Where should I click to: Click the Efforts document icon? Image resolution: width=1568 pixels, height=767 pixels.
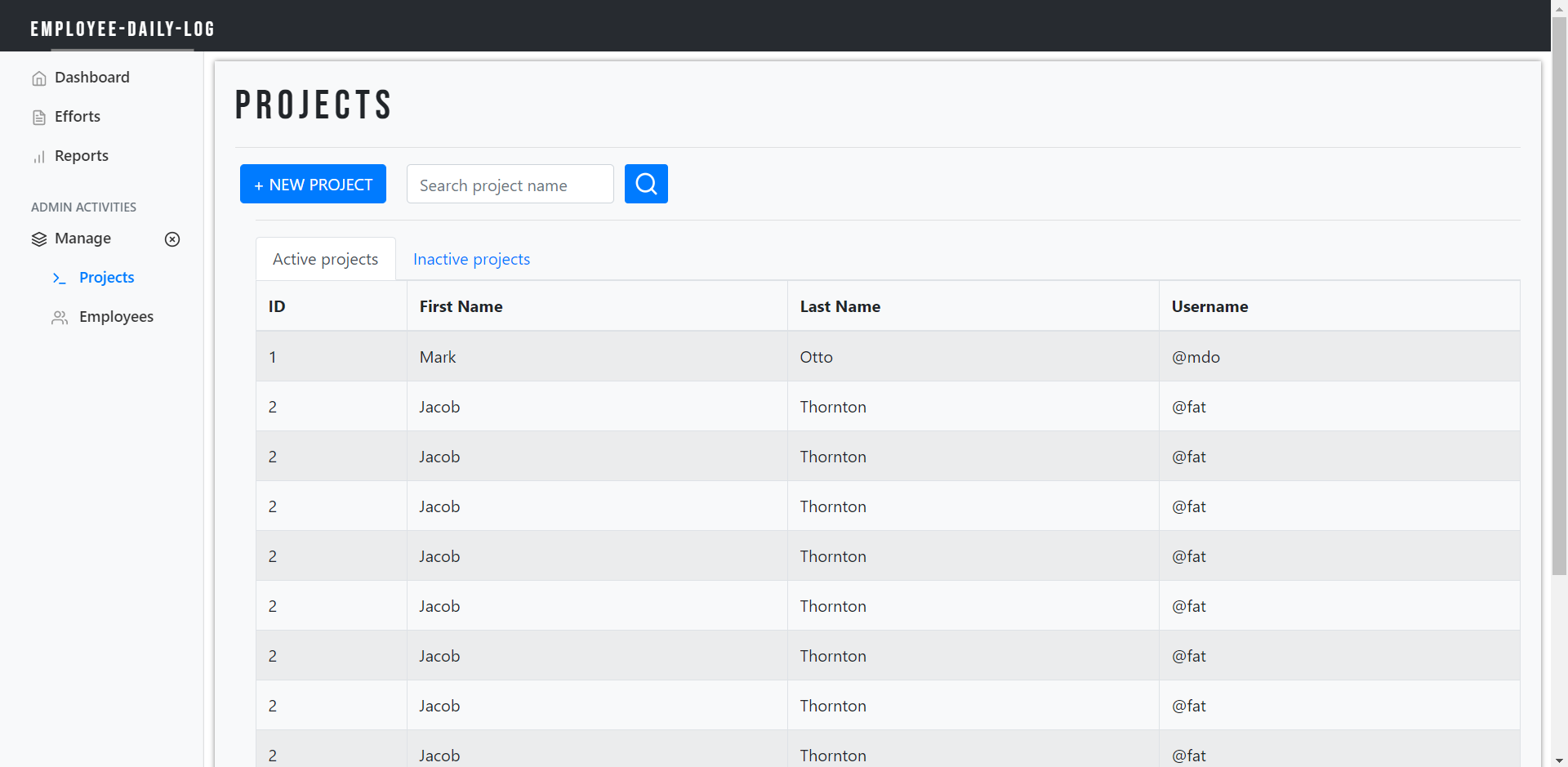coord(38,117)
